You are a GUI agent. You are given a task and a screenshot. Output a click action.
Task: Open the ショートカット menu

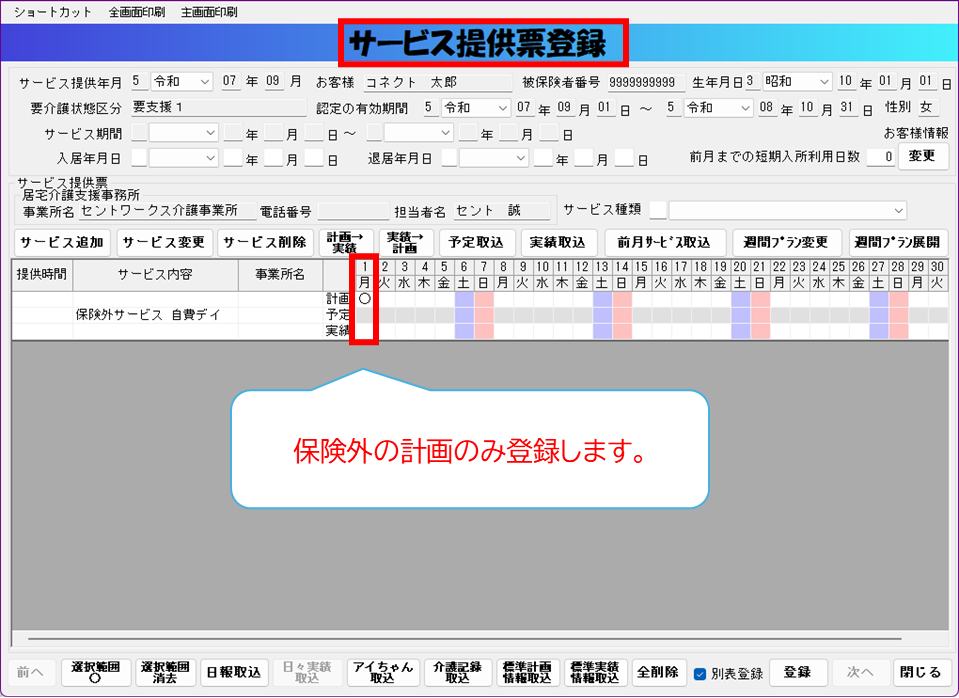(52, 13)
